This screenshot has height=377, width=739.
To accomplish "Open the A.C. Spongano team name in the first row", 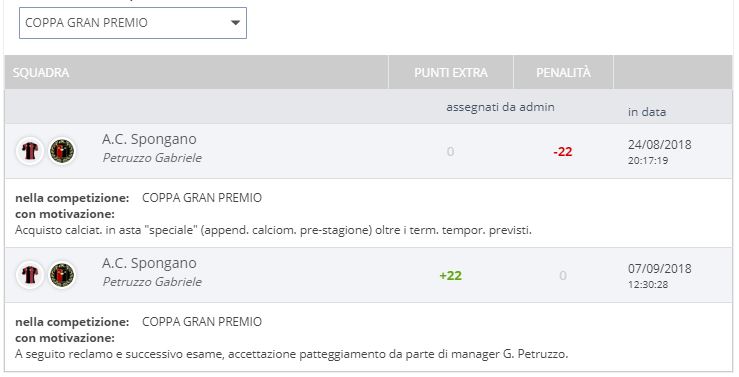I will (x=149, y=139).
